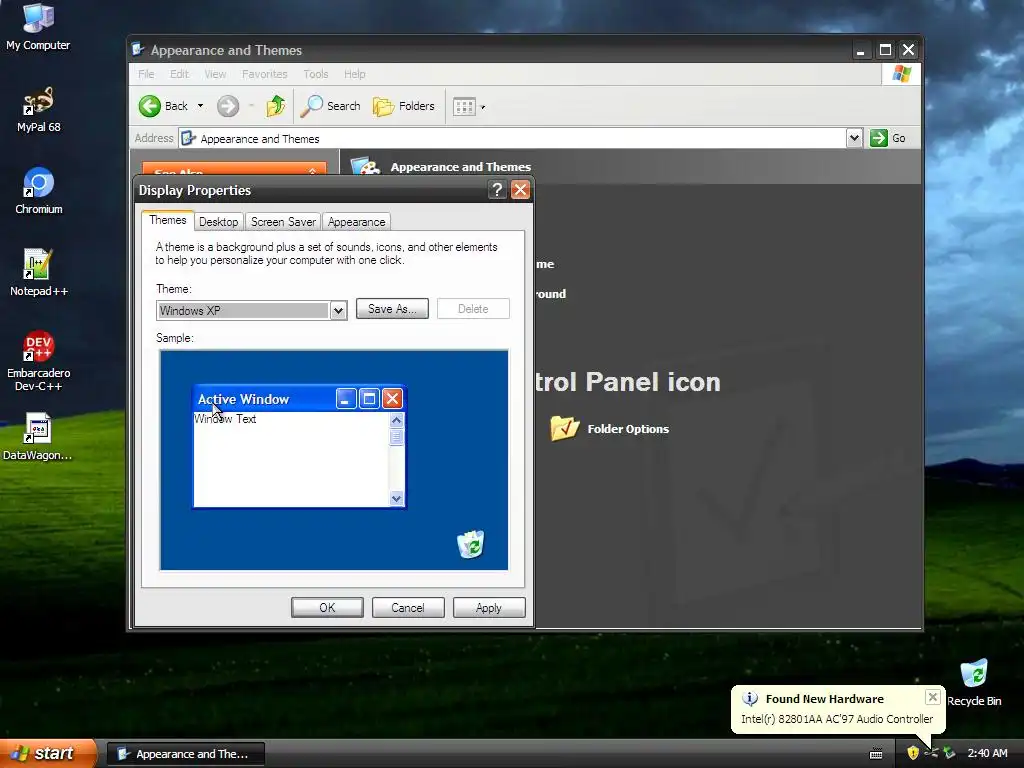Click the sample window minimize button
The height and width of the screenshot is (768, 1024).
346,398
